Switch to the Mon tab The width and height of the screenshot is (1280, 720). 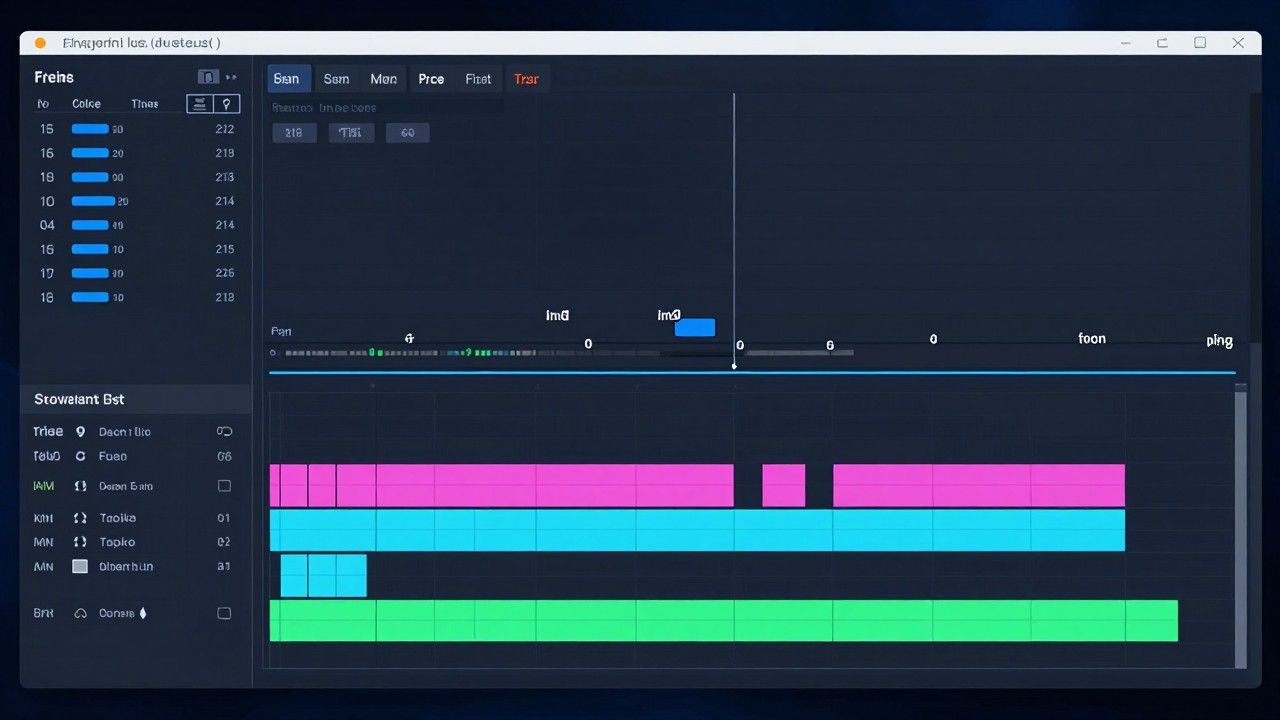[x=383, y=79]
